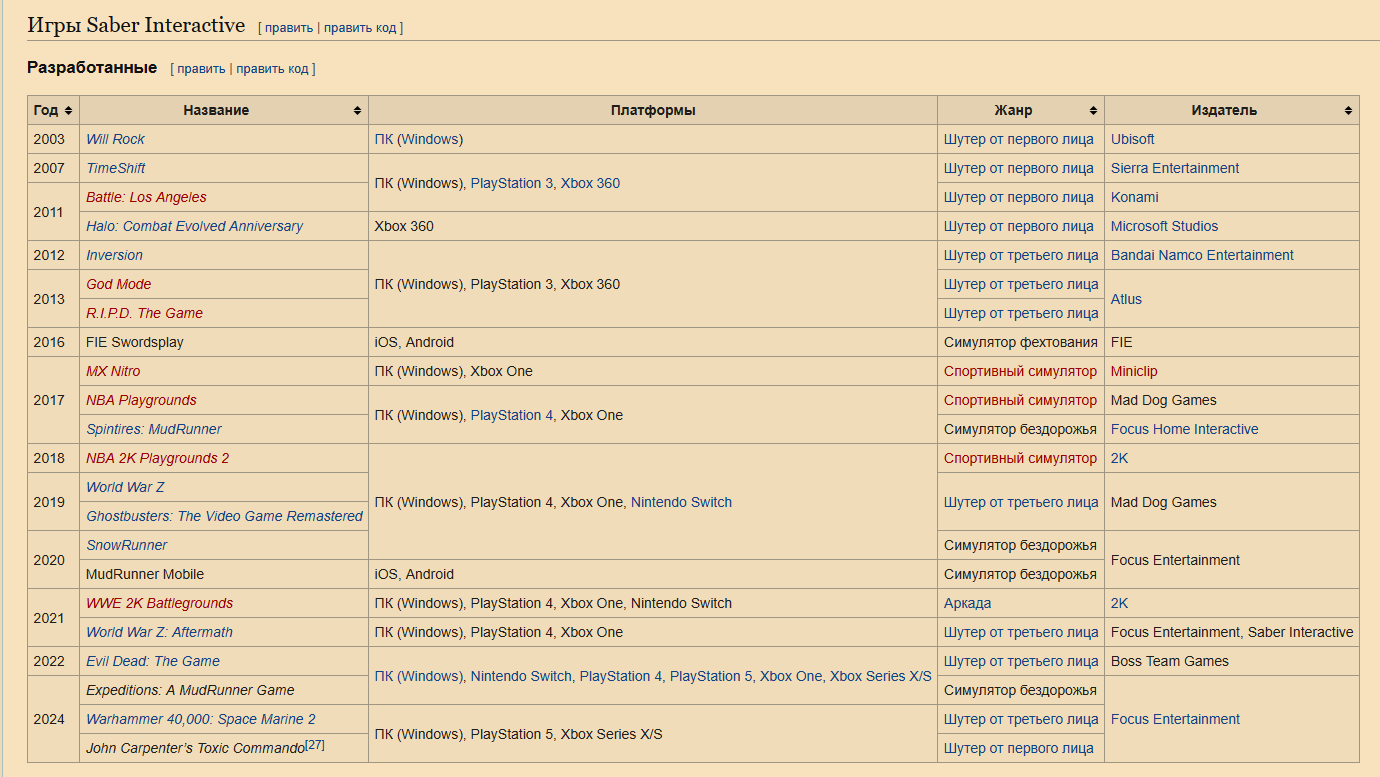Open PlayStation 4 link in NBA Playgrounds row

511,415
